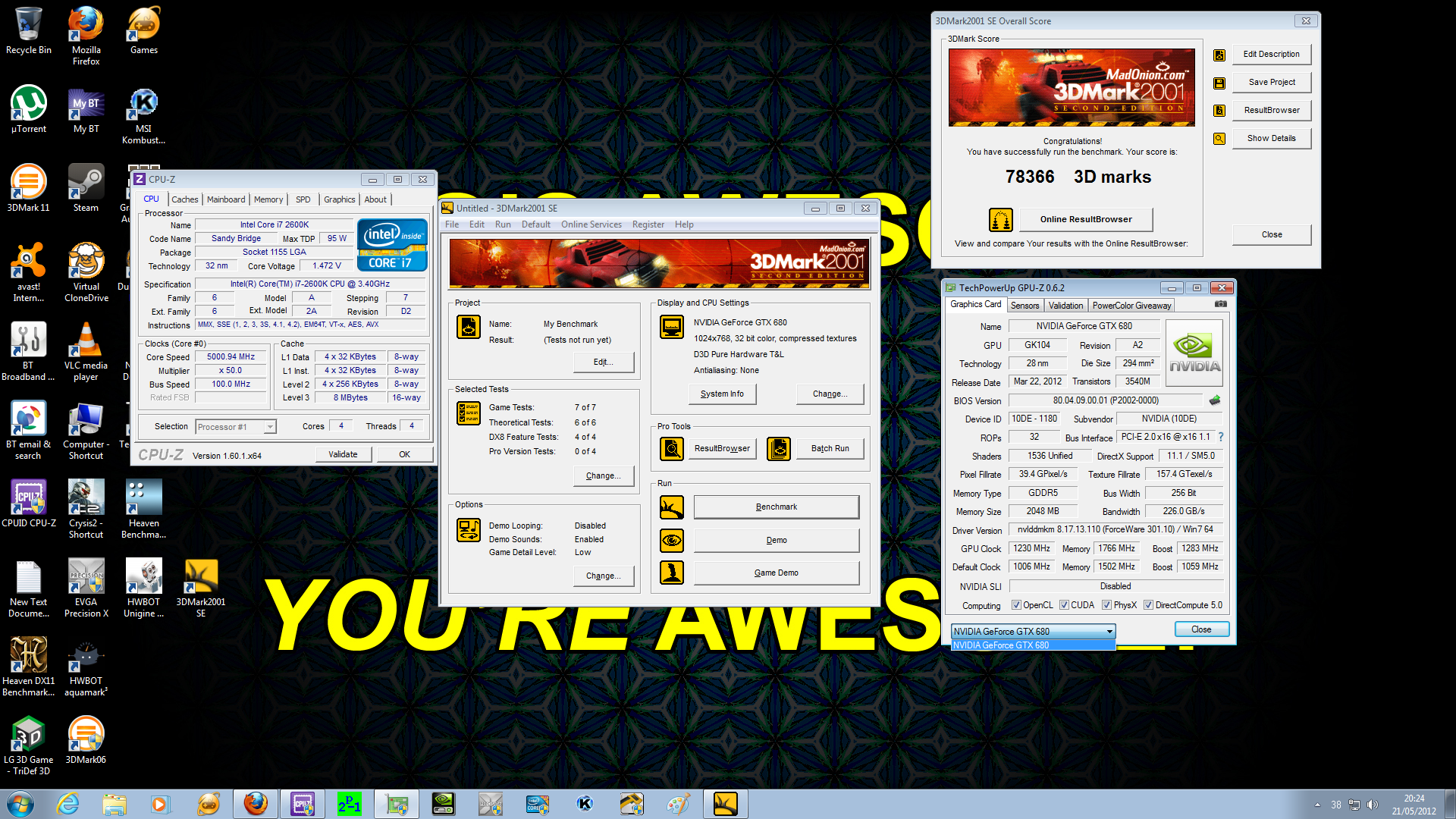The height and width of the screenshot is (819, 1456).
Task: Click the Show Details magnifier icon
Action: click(x=1219, y=139)
